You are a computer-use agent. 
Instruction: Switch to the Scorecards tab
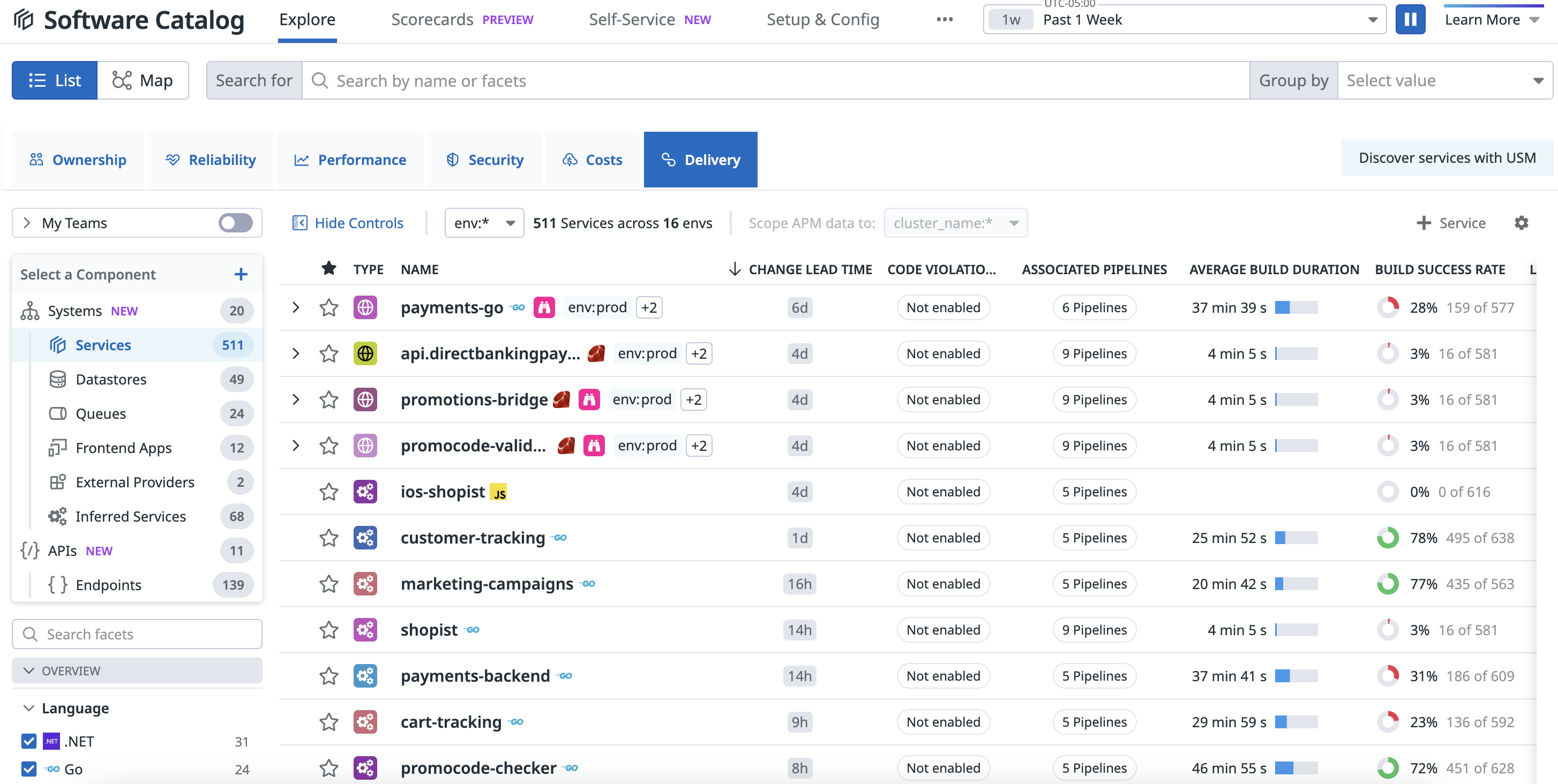tap(432, 19)
